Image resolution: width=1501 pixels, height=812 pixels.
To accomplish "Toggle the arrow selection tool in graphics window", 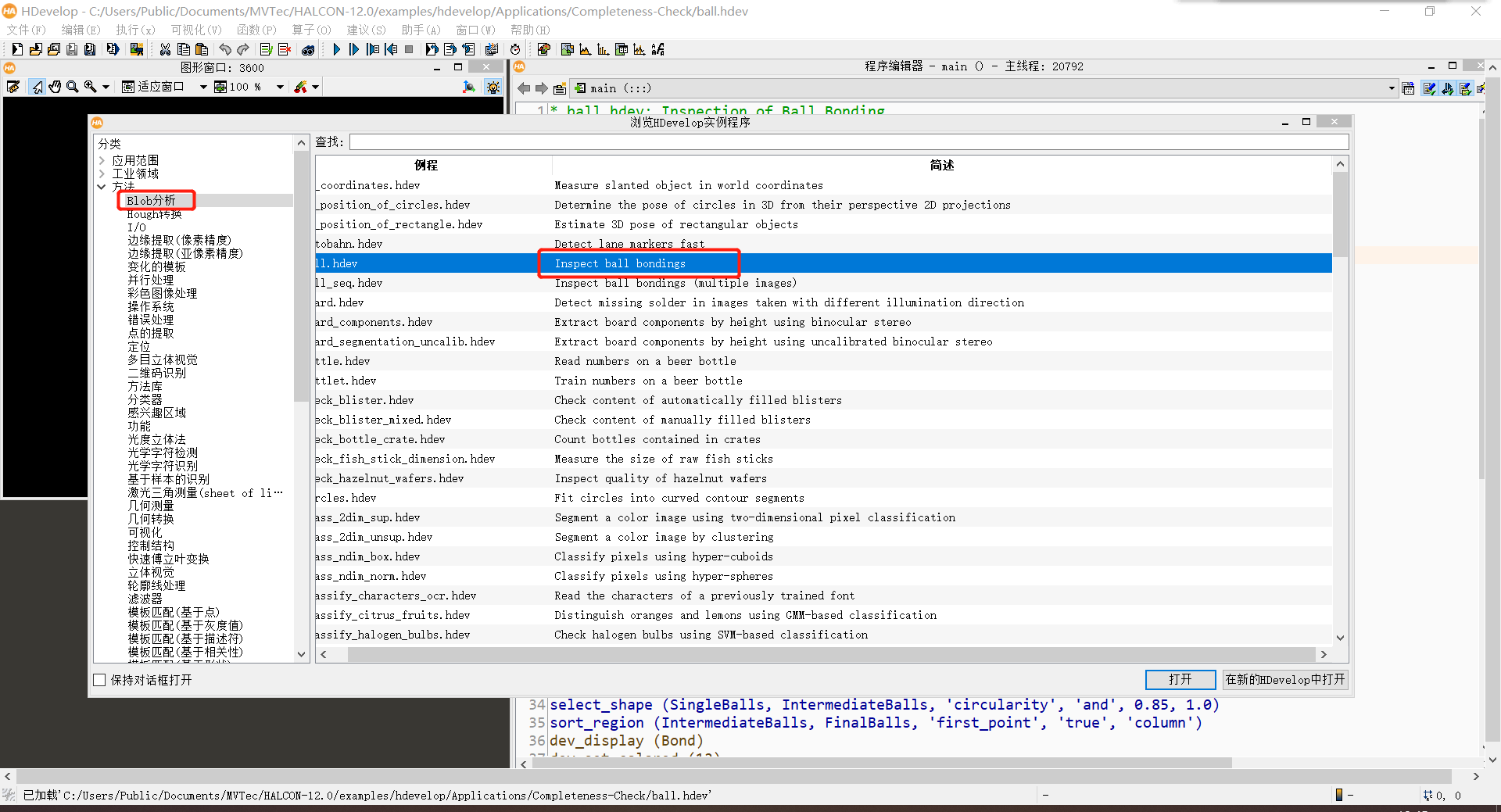I will pos(37,87).
